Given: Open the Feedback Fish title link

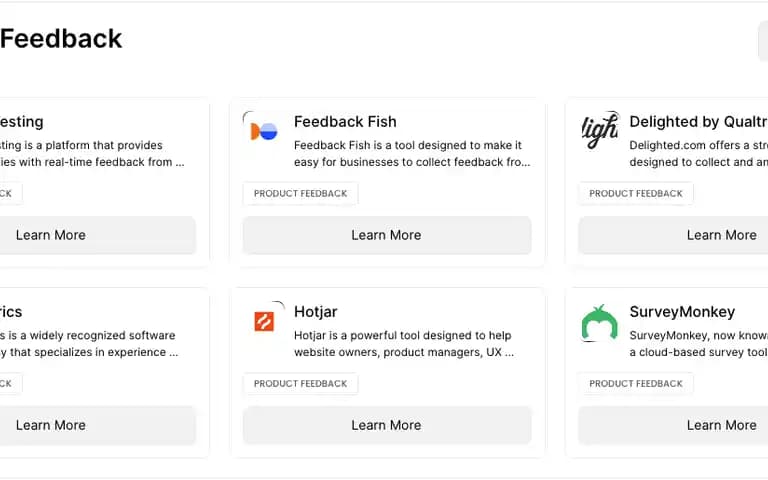Looking at the screenshot, I should click(345, 121).
